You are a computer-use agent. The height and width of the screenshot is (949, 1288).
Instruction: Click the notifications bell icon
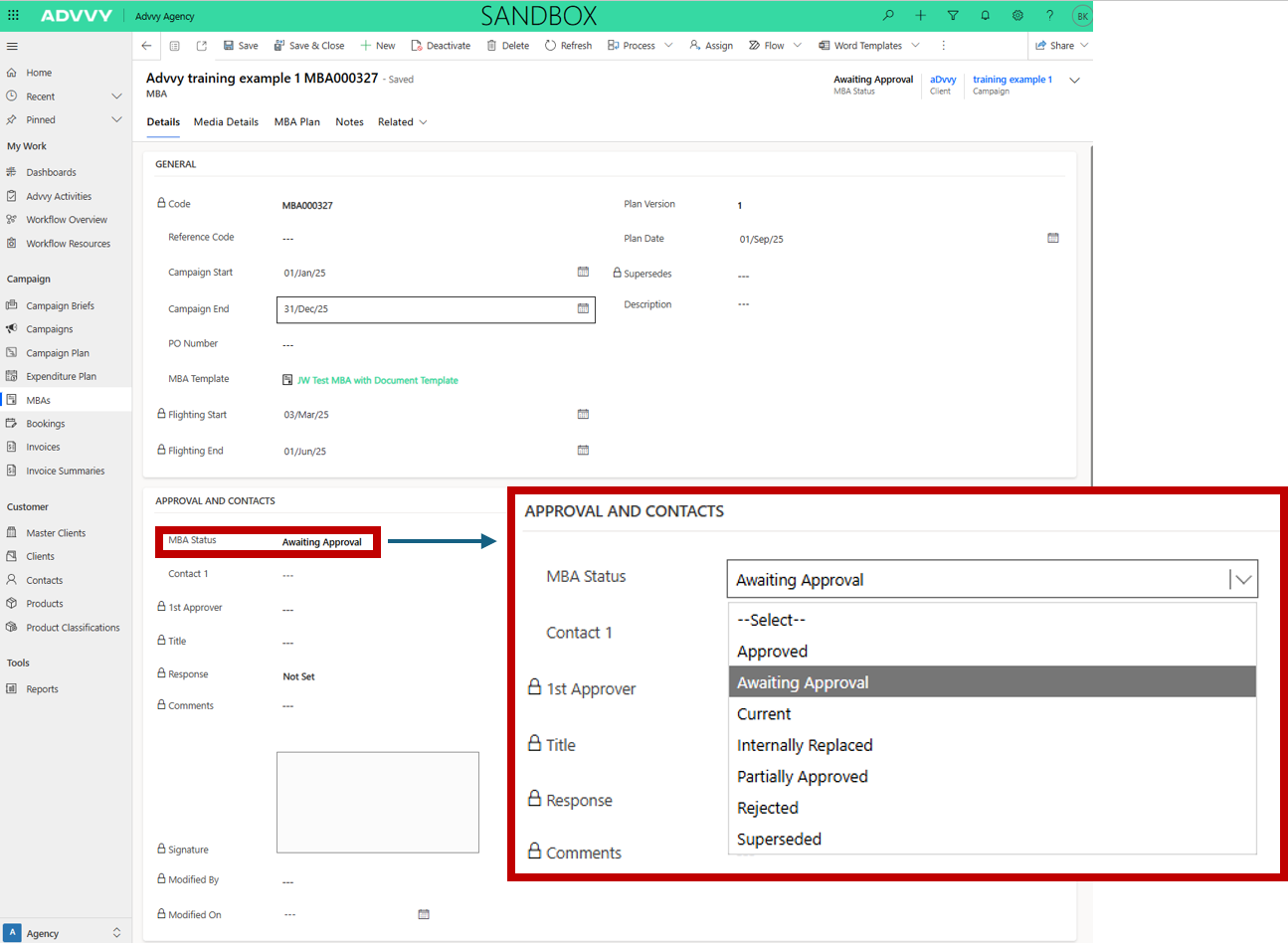[x=985, y=16]
